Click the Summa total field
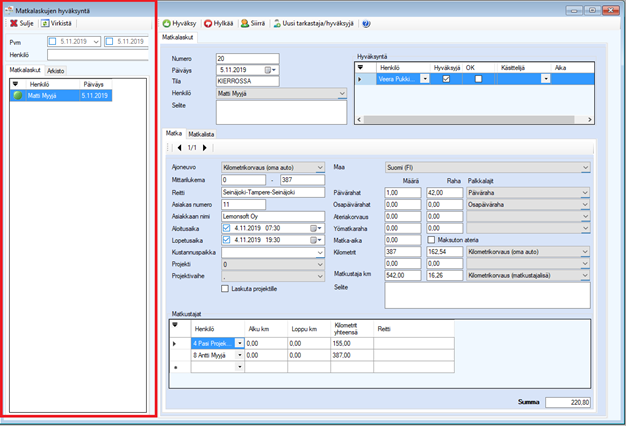626x426 pixels. (x=568, y=402)
